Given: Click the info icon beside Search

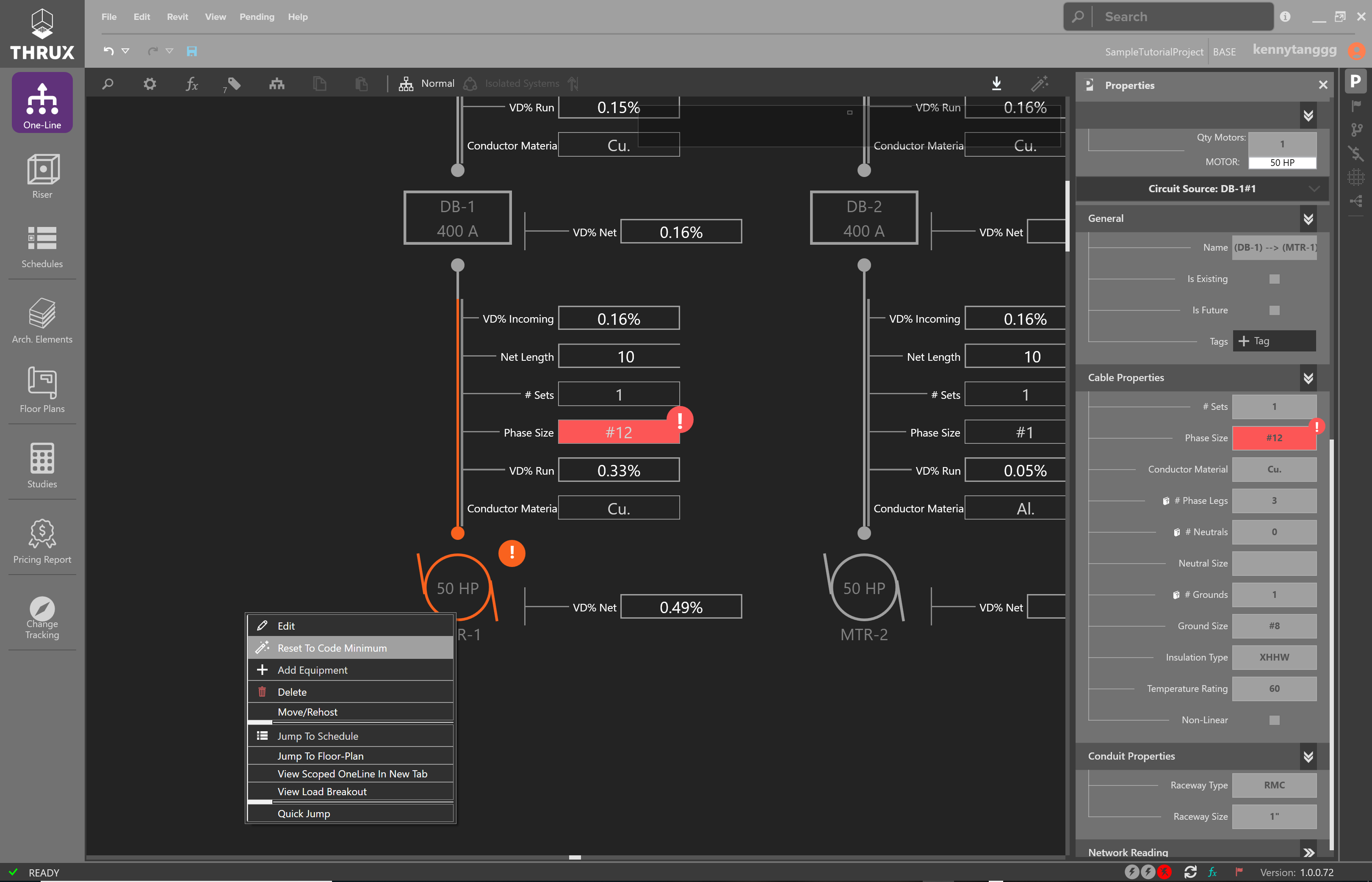Looking at the screenshot, I should [x=1285, y=17].
